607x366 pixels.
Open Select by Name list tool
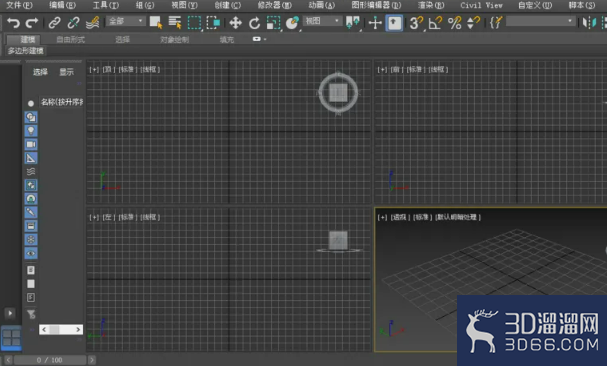(175, 23)
